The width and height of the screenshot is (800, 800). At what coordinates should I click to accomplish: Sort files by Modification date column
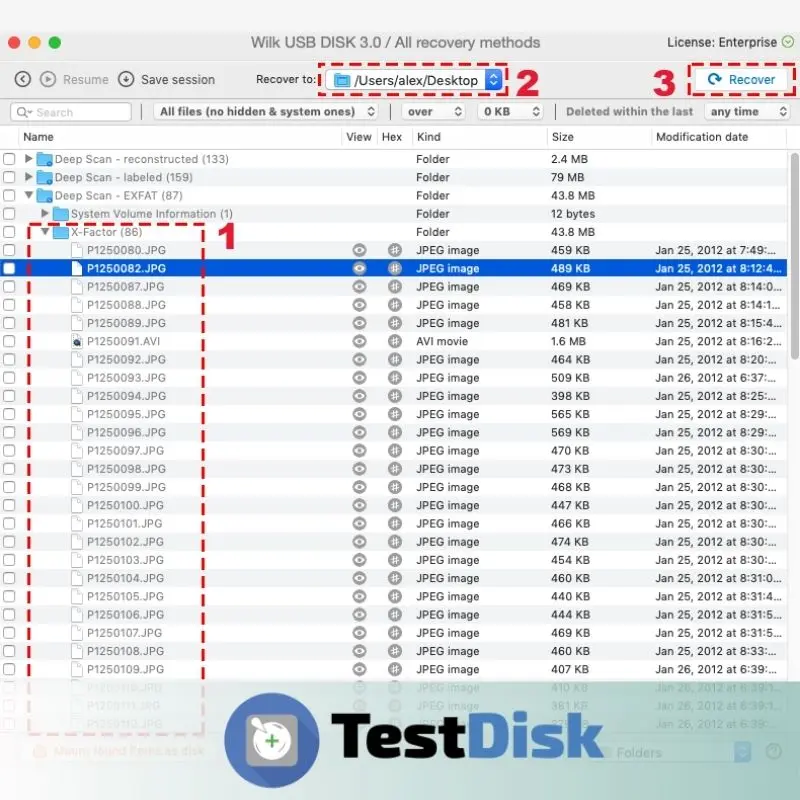pyautogui.click(x=701, y=137)
